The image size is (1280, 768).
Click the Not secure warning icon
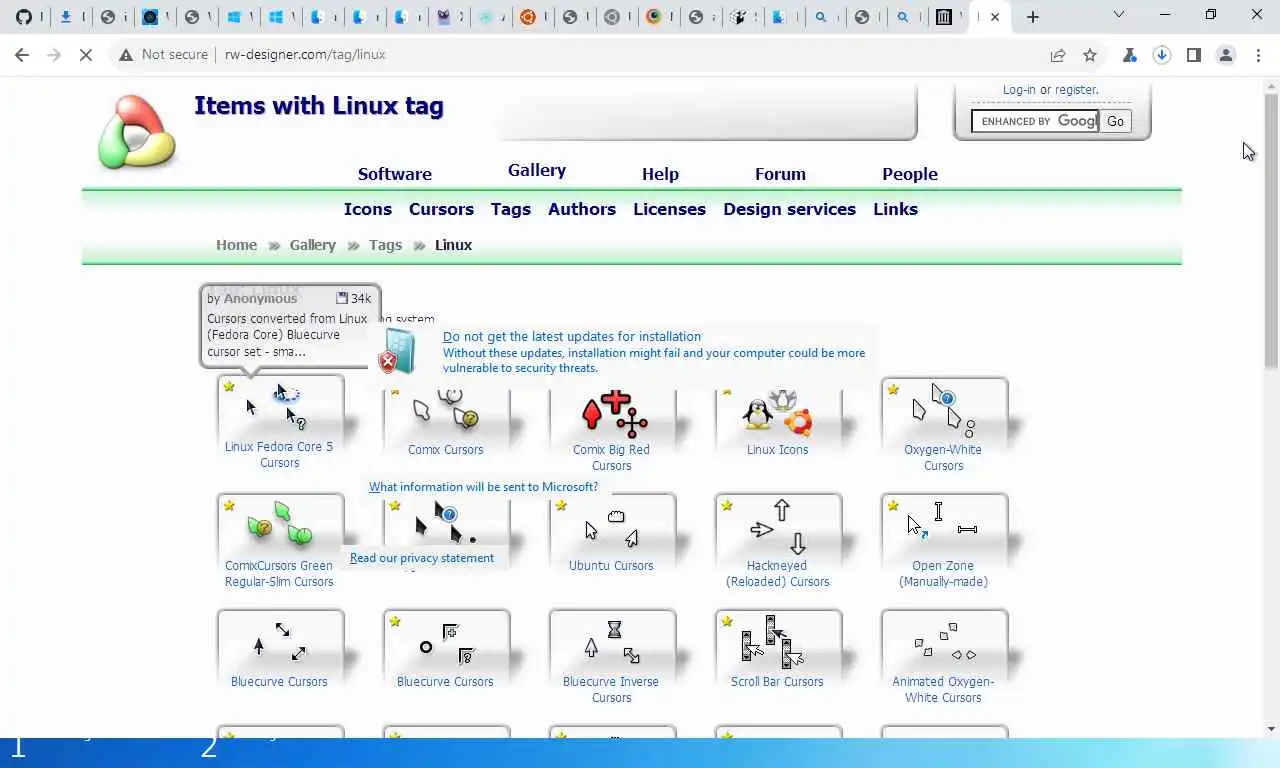(x=126, y=55)
